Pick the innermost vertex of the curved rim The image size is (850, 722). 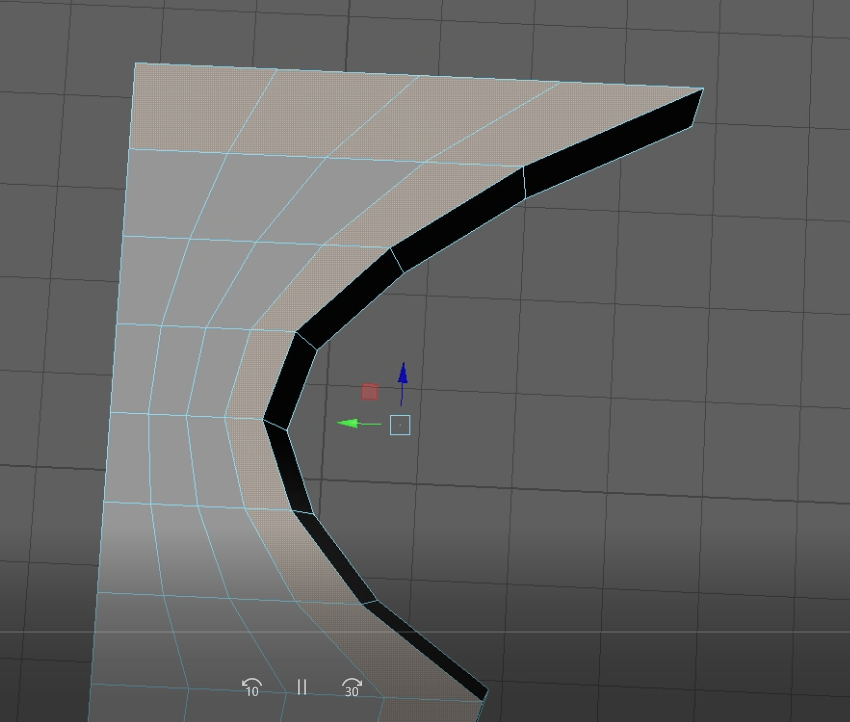coord(264,420)
